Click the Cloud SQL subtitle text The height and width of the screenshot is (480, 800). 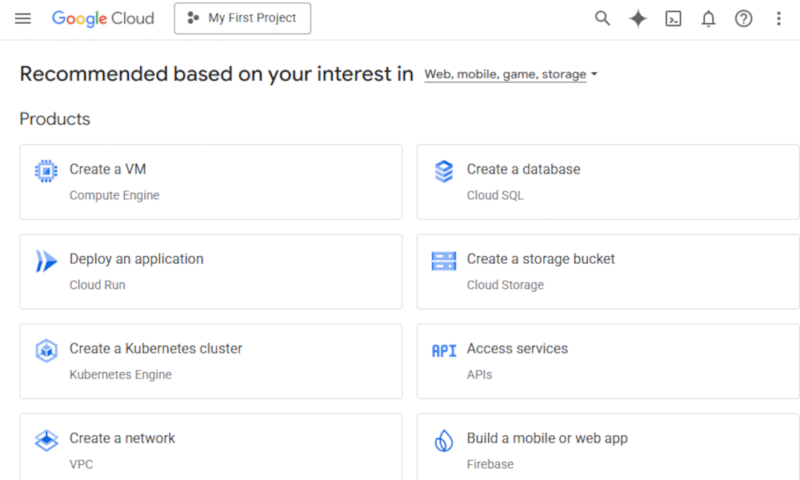click(x=495, y=195)
